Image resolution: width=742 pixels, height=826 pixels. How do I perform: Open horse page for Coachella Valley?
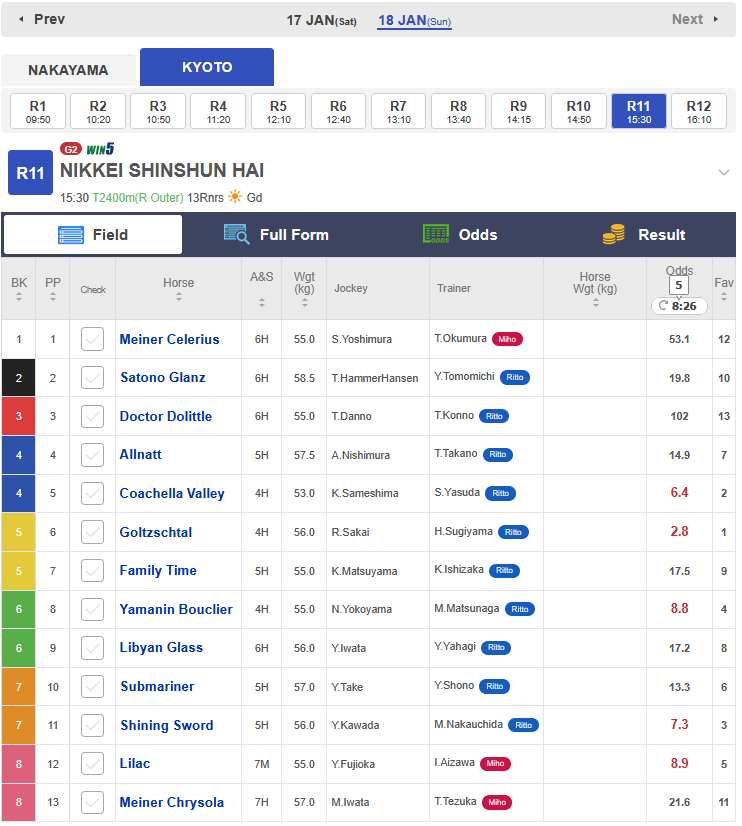click(x=172, y=493)
